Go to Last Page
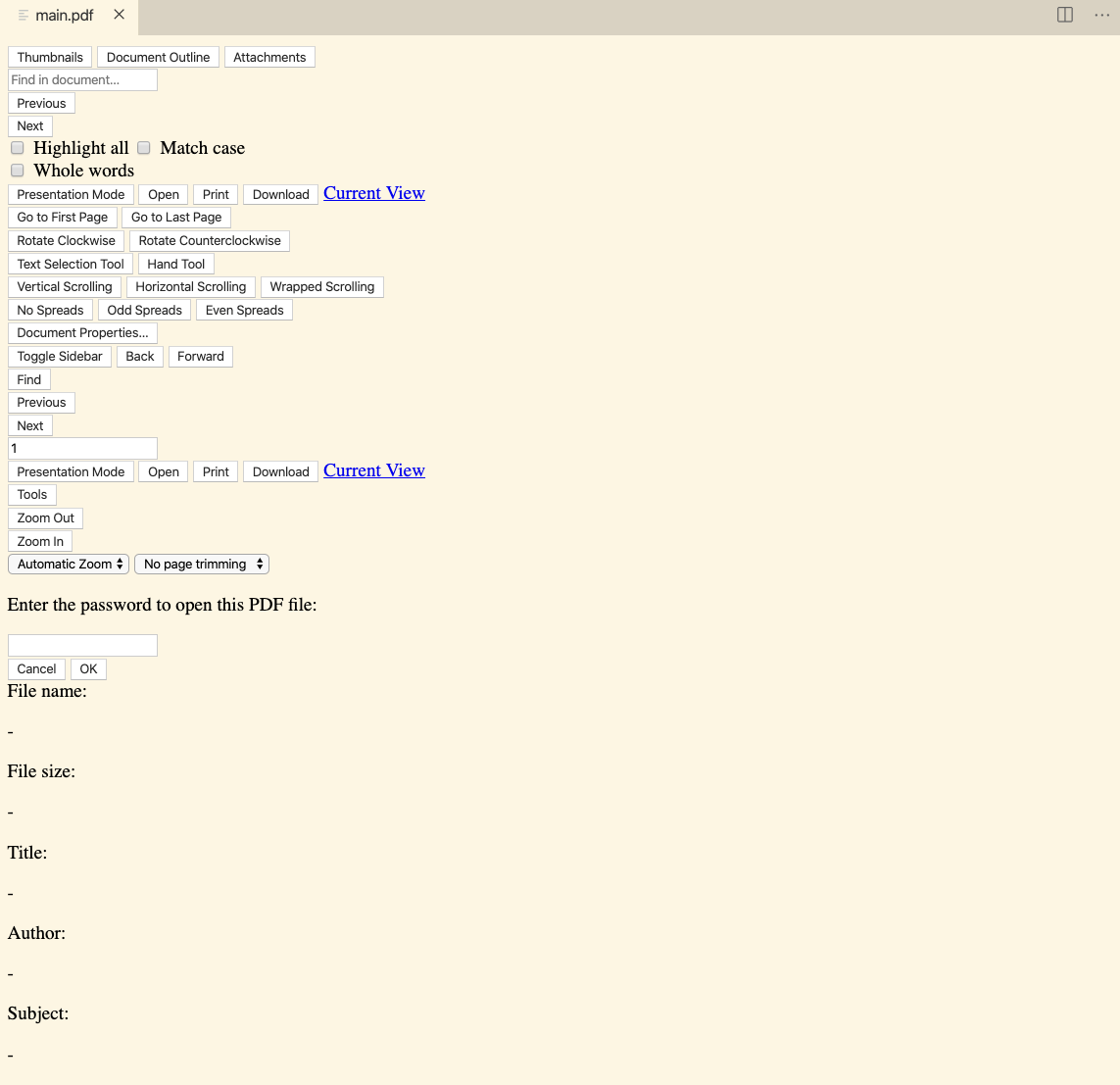The height and width of the screenshot is (1085, 1120). tap(176, 218)
